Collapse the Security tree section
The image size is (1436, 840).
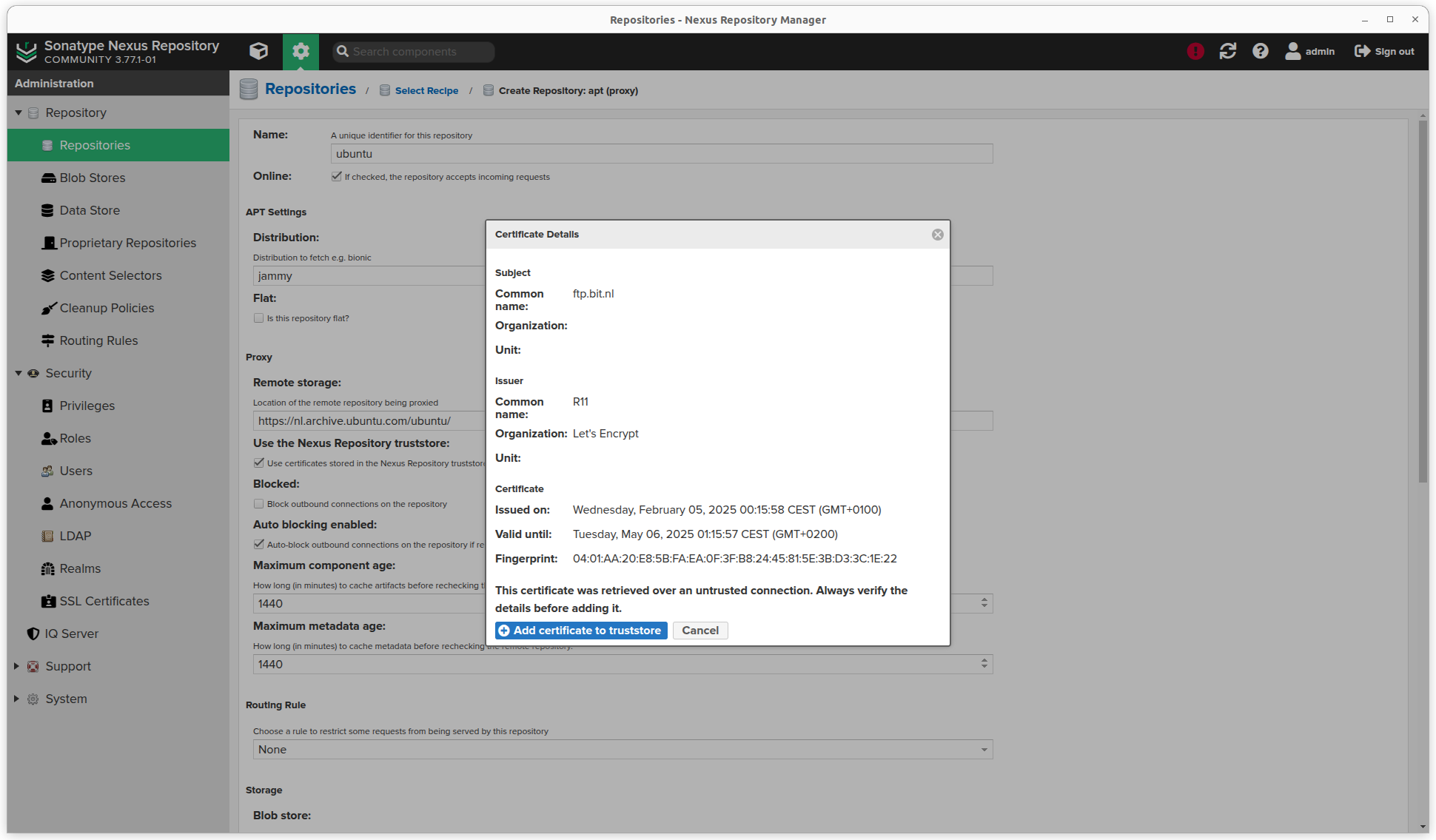(19, 373)
